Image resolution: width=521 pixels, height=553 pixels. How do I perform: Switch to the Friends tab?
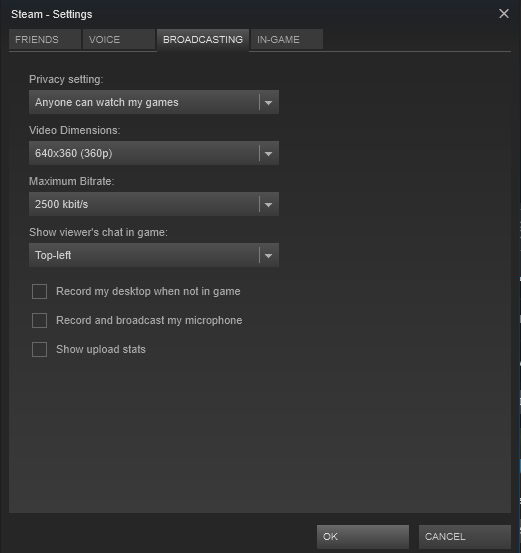45,40
